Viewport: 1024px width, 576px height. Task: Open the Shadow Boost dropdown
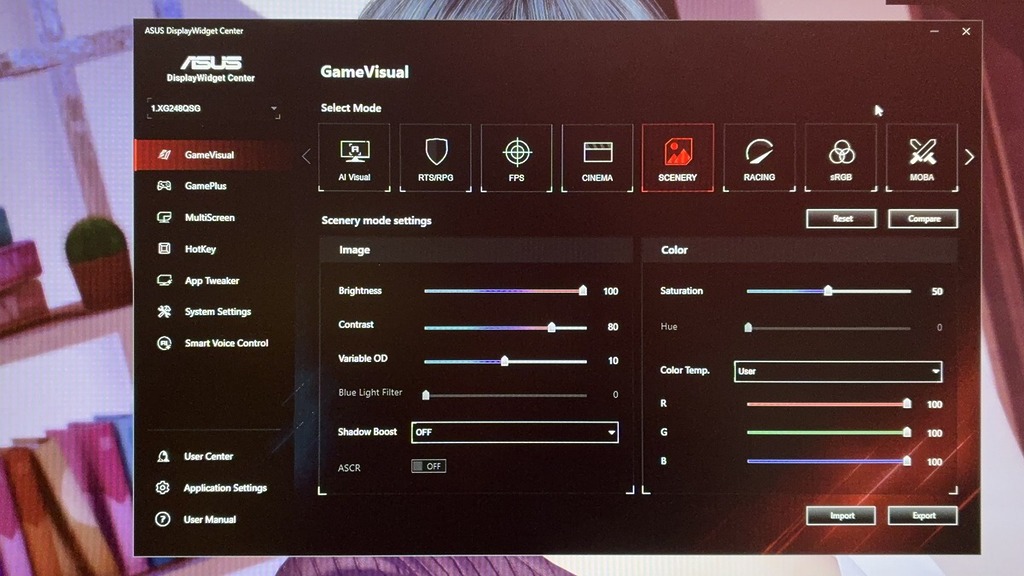click(x=516, y=432)
